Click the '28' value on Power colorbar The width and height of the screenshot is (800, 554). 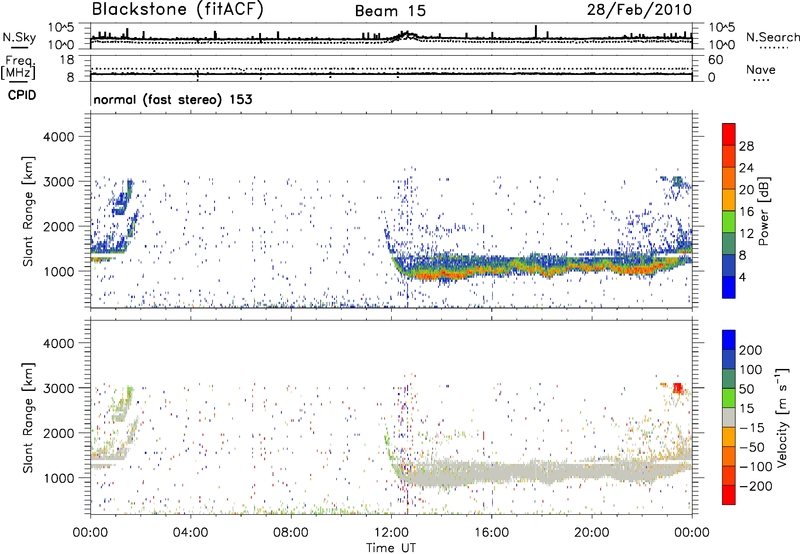click(x=746, y=146)
